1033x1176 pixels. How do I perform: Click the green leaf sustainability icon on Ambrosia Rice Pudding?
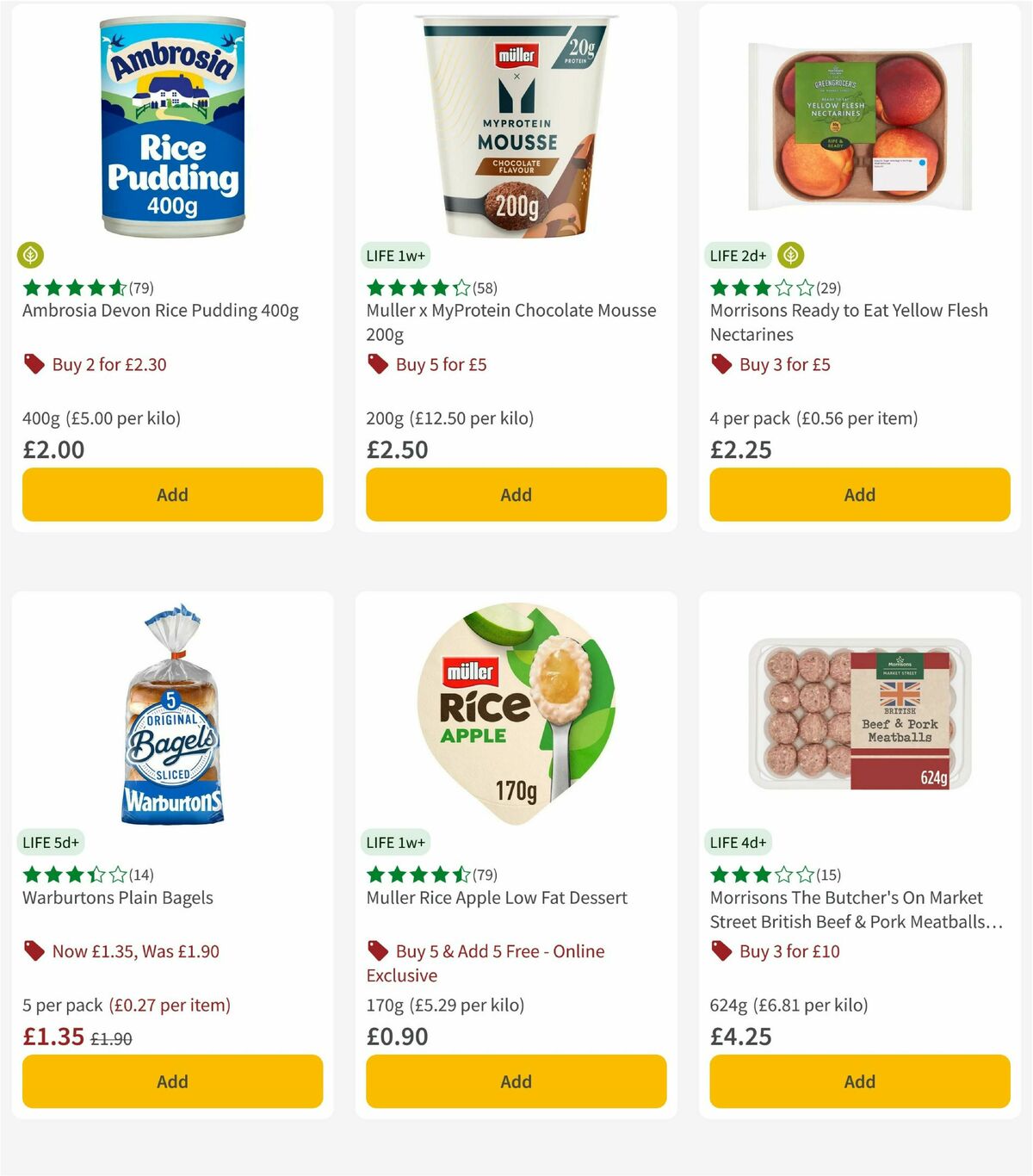coord(30,256)
